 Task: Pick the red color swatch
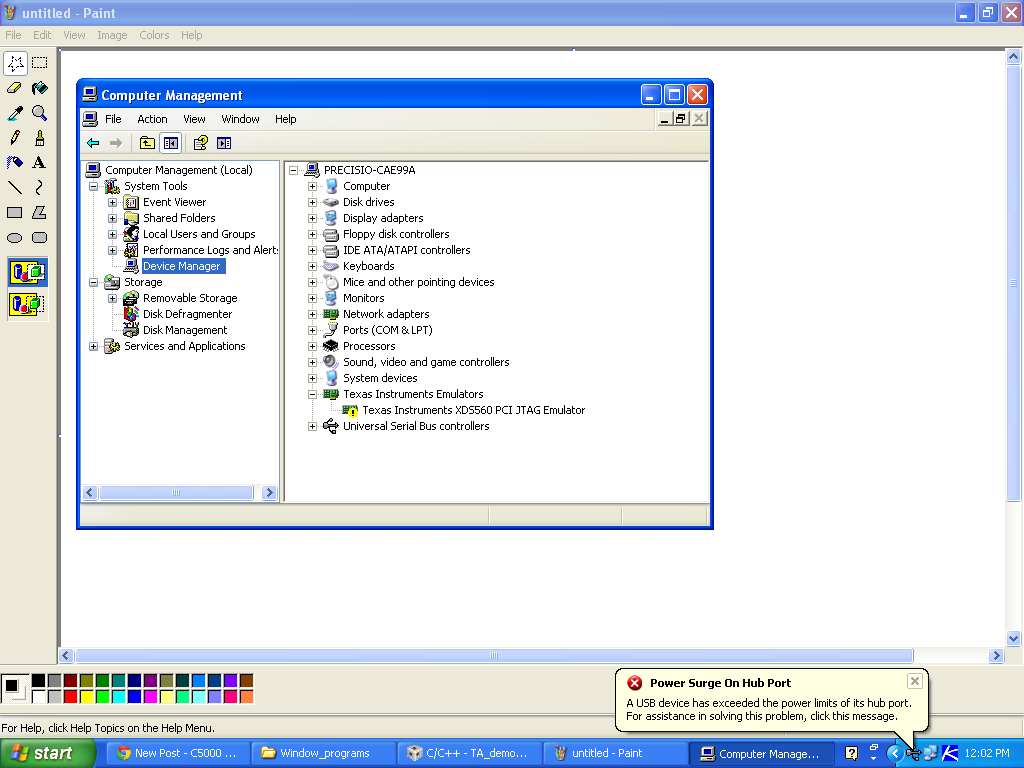tap(71, 697)
